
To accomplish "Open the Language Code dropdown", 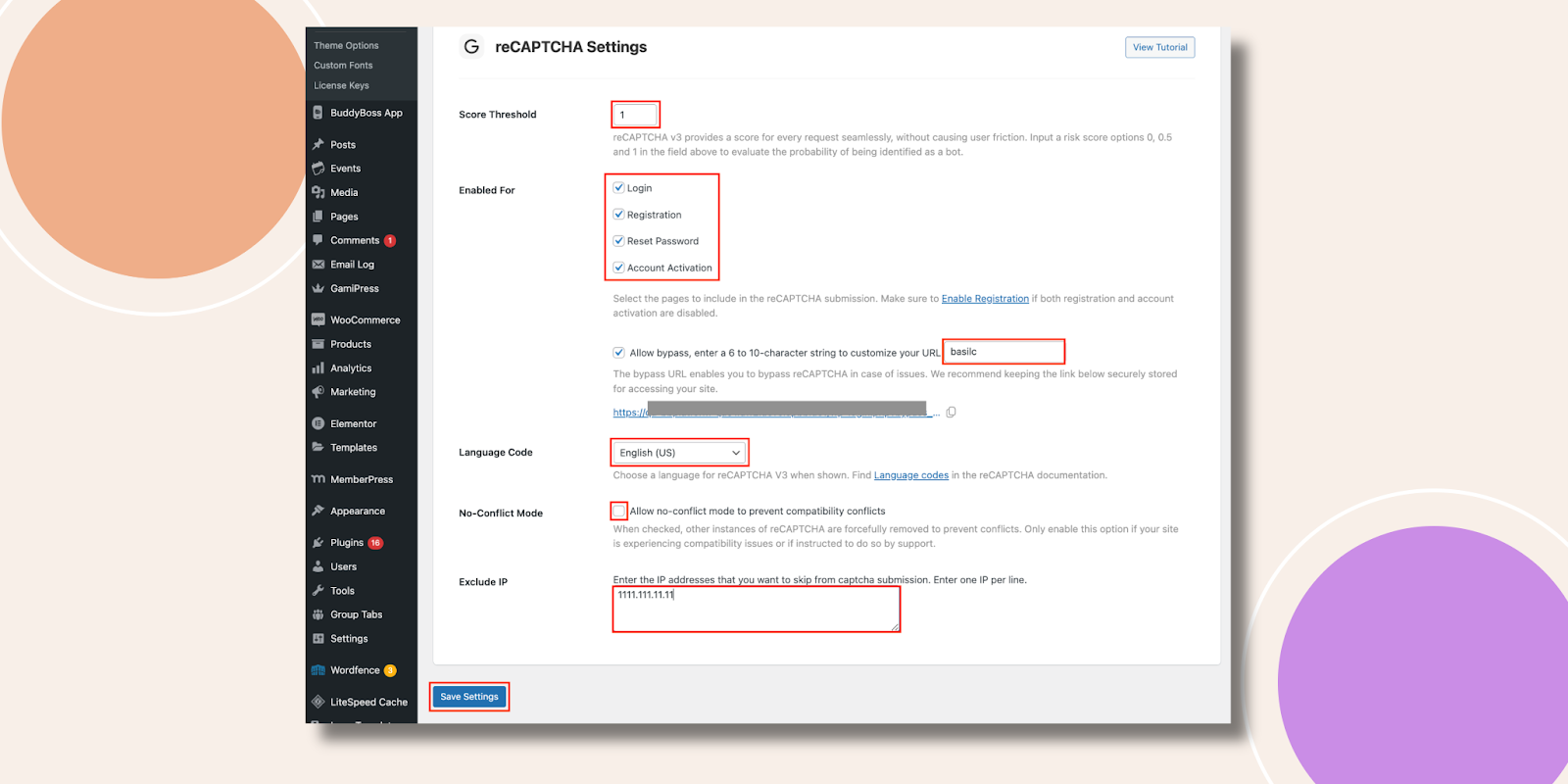I will pyautogui.click(x=679, y=453).
